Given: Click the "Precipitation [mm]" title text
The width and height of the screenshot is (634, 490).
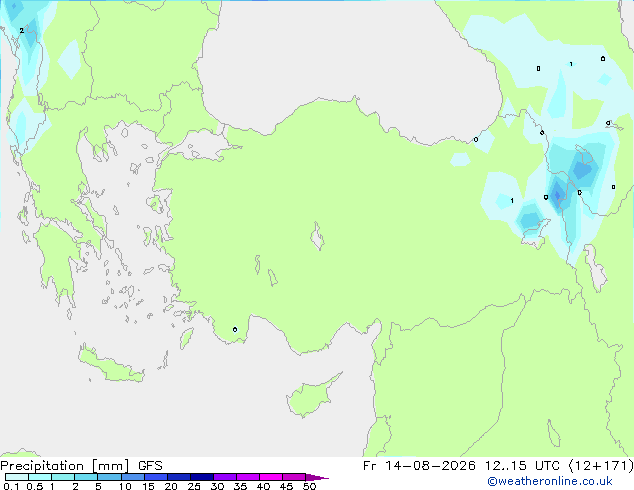Looking at the screenshot, I should pos(65,466).
